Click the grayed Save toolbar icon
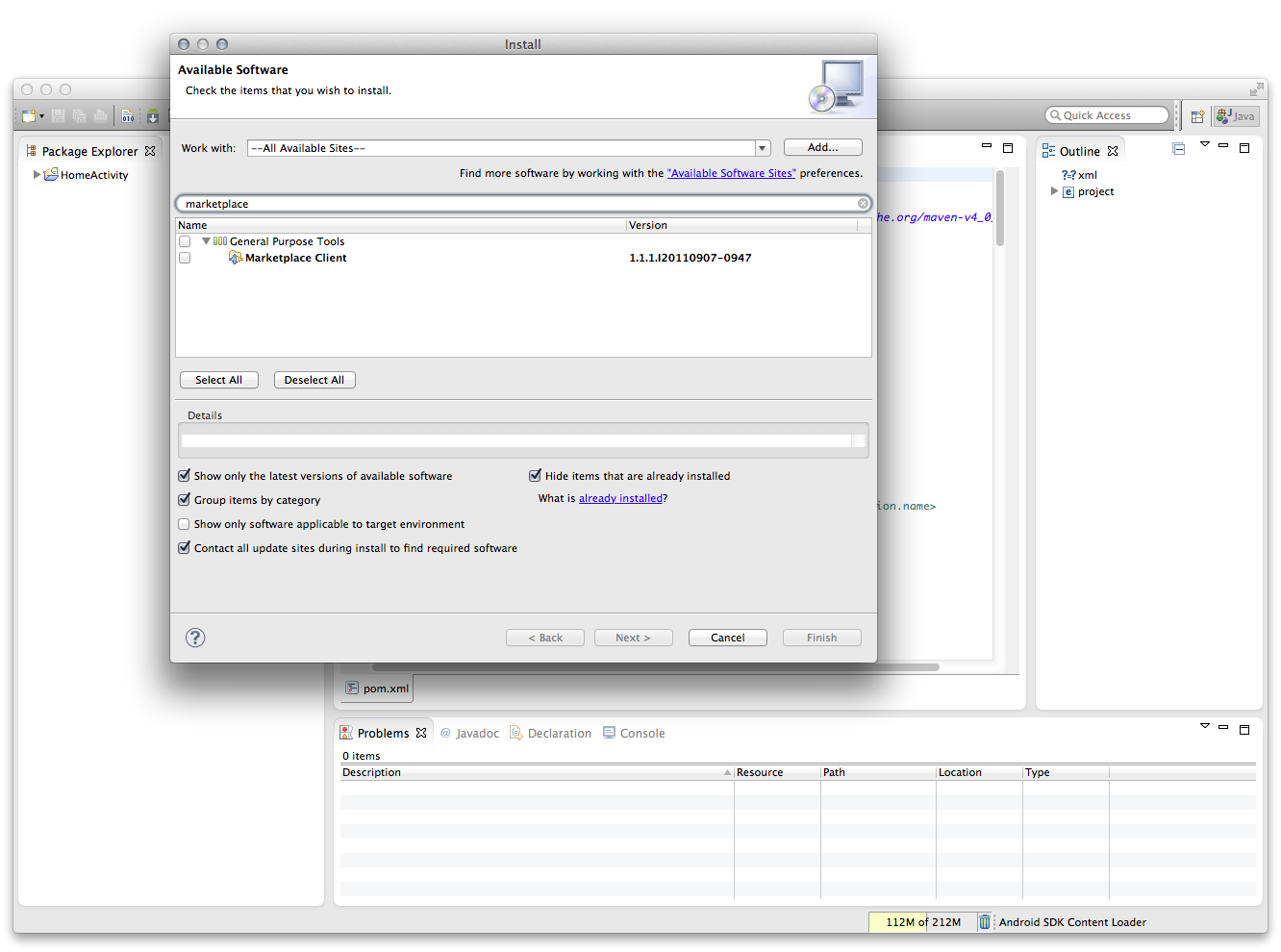 click(59, 116)
